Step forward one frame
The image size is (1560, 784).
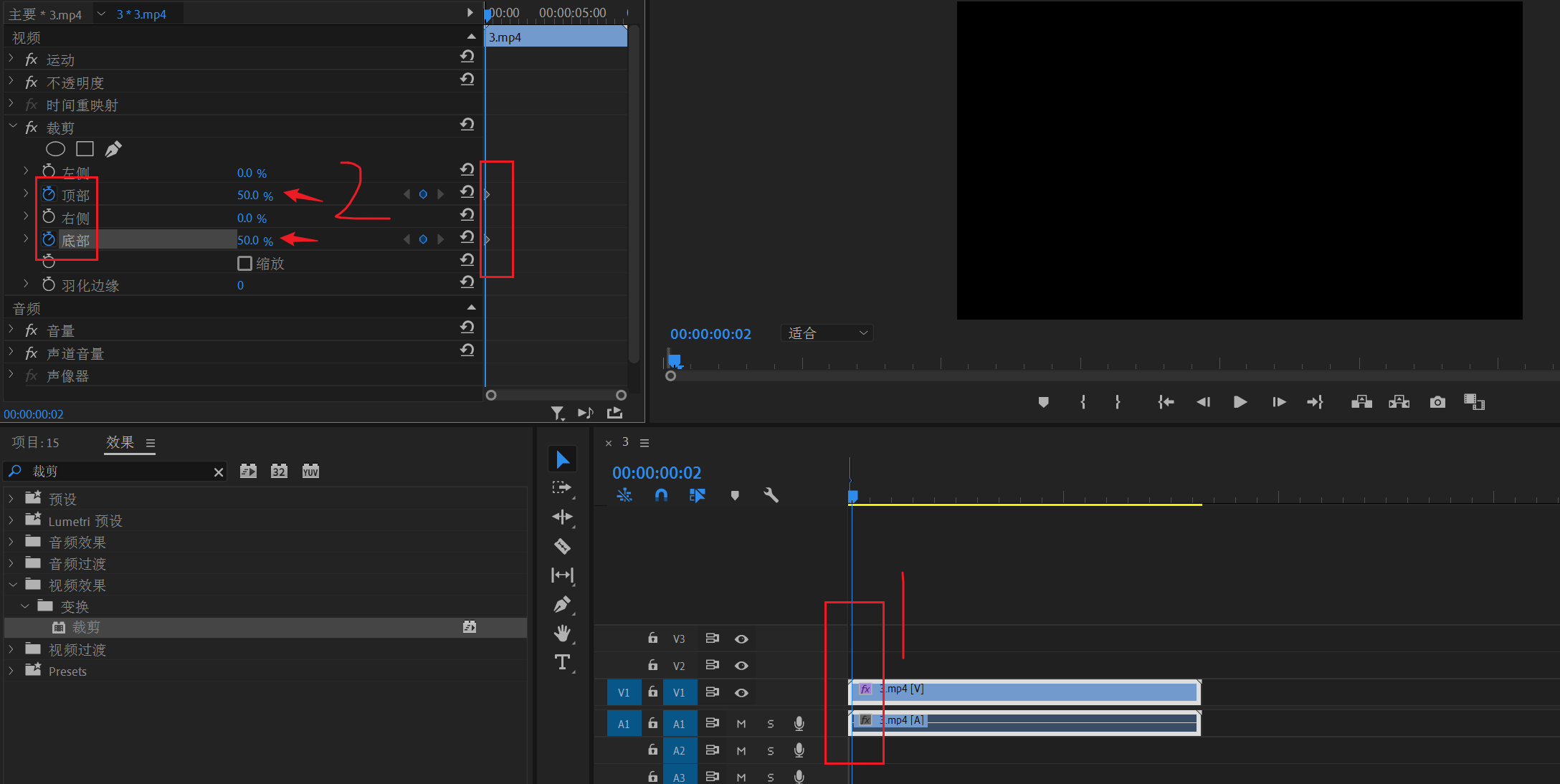click(1279, 402)
